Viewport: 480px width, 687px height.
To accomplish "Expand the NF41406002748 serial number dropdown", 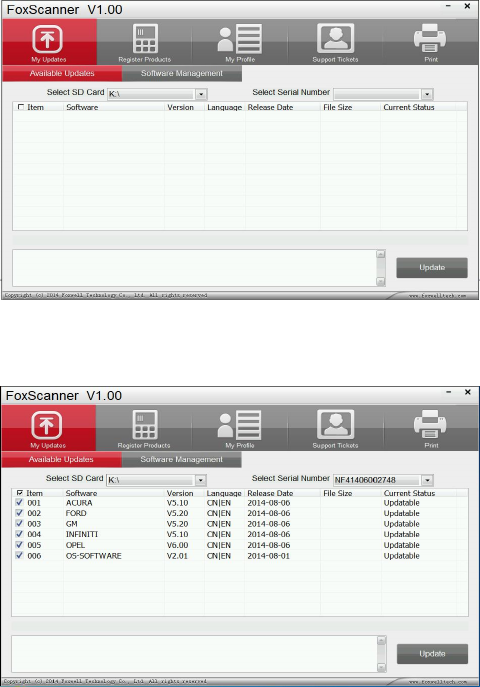I will coord(427,480).
